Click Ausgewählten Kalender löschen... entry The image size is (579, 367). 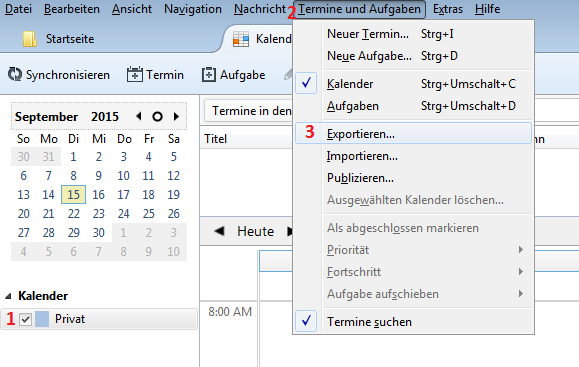(x=415, y=200)
